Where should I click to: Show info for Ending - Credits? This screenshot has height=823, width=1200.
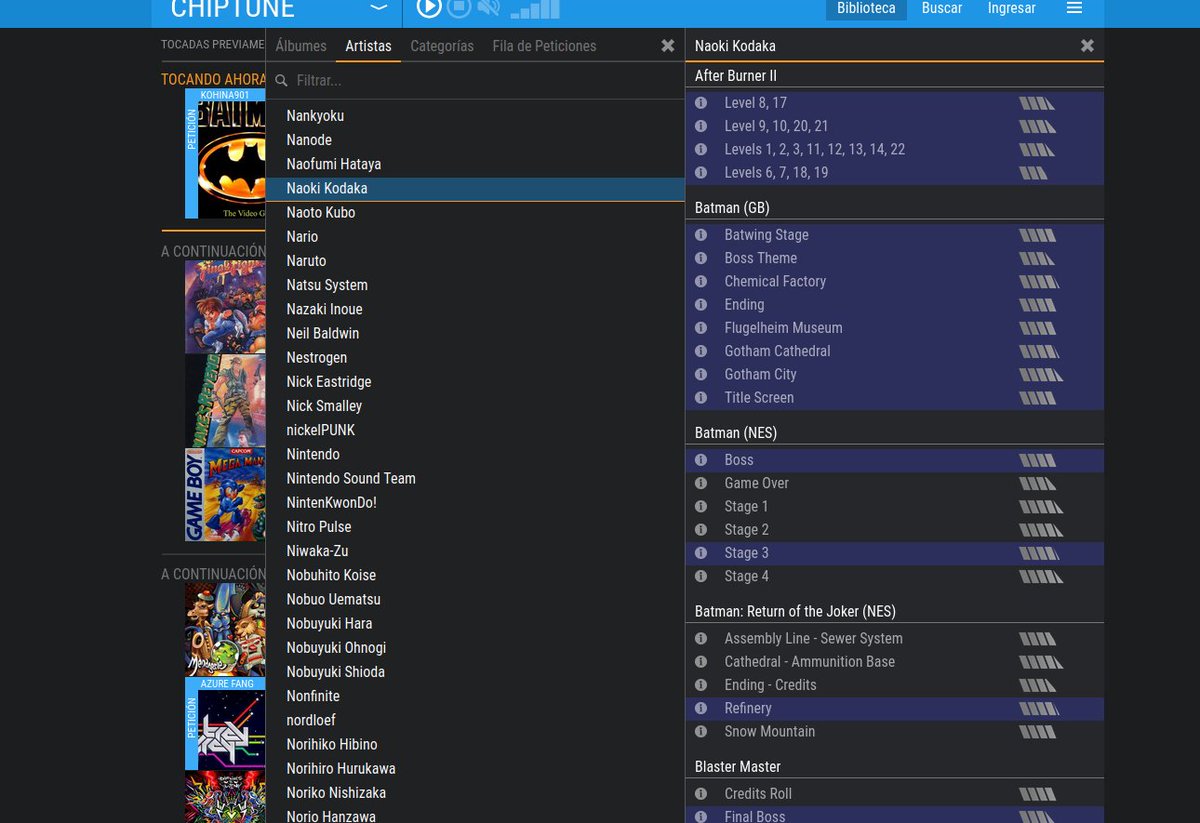coord(701,685)
